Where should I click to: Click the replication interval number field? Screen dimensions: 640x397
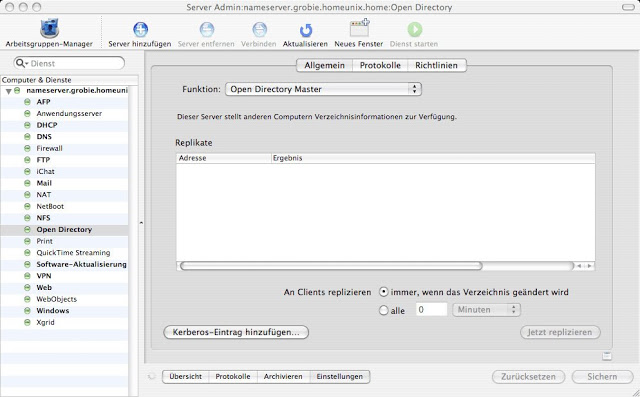432,310
